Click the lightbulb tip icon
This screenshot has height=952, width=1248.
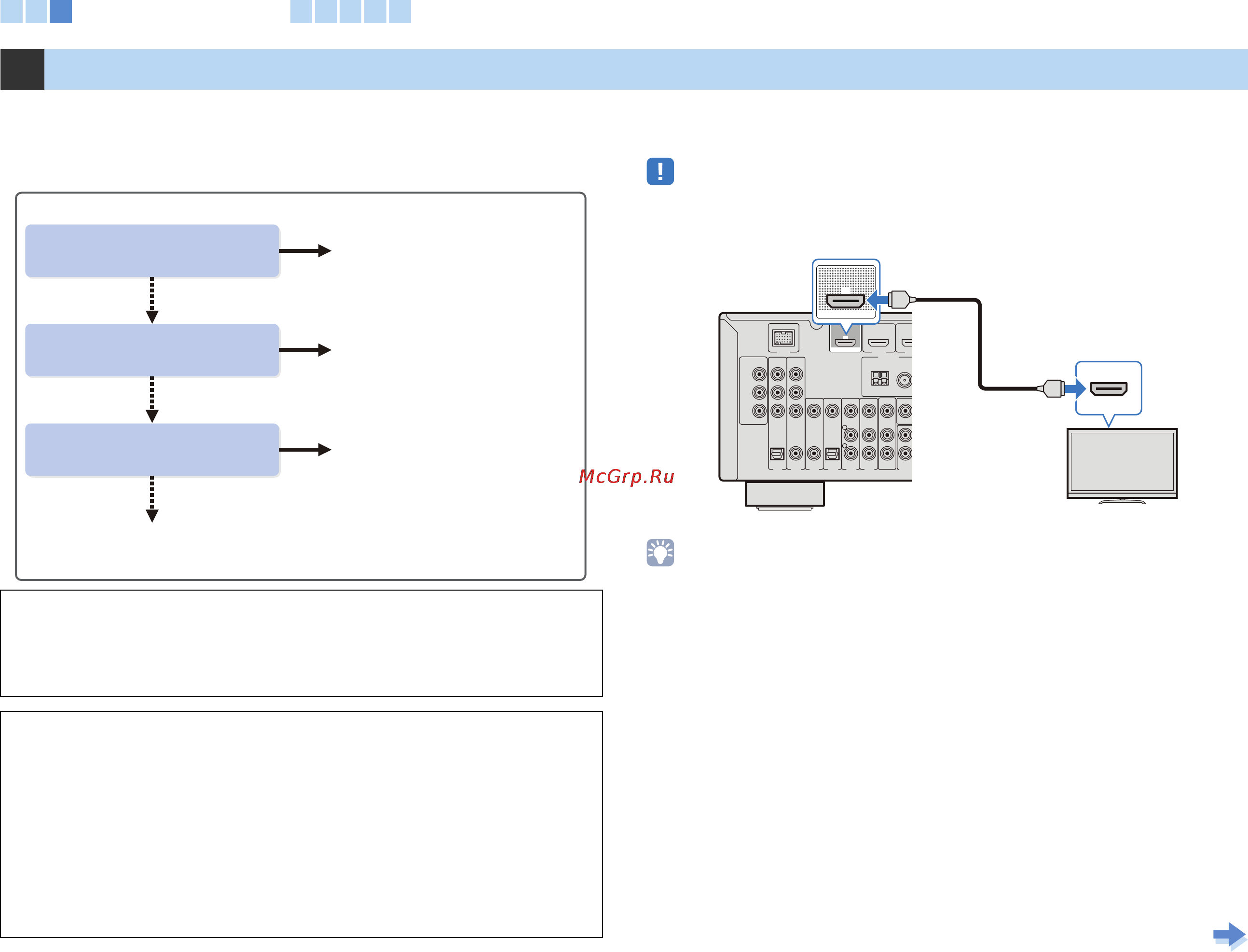(660, 552)
